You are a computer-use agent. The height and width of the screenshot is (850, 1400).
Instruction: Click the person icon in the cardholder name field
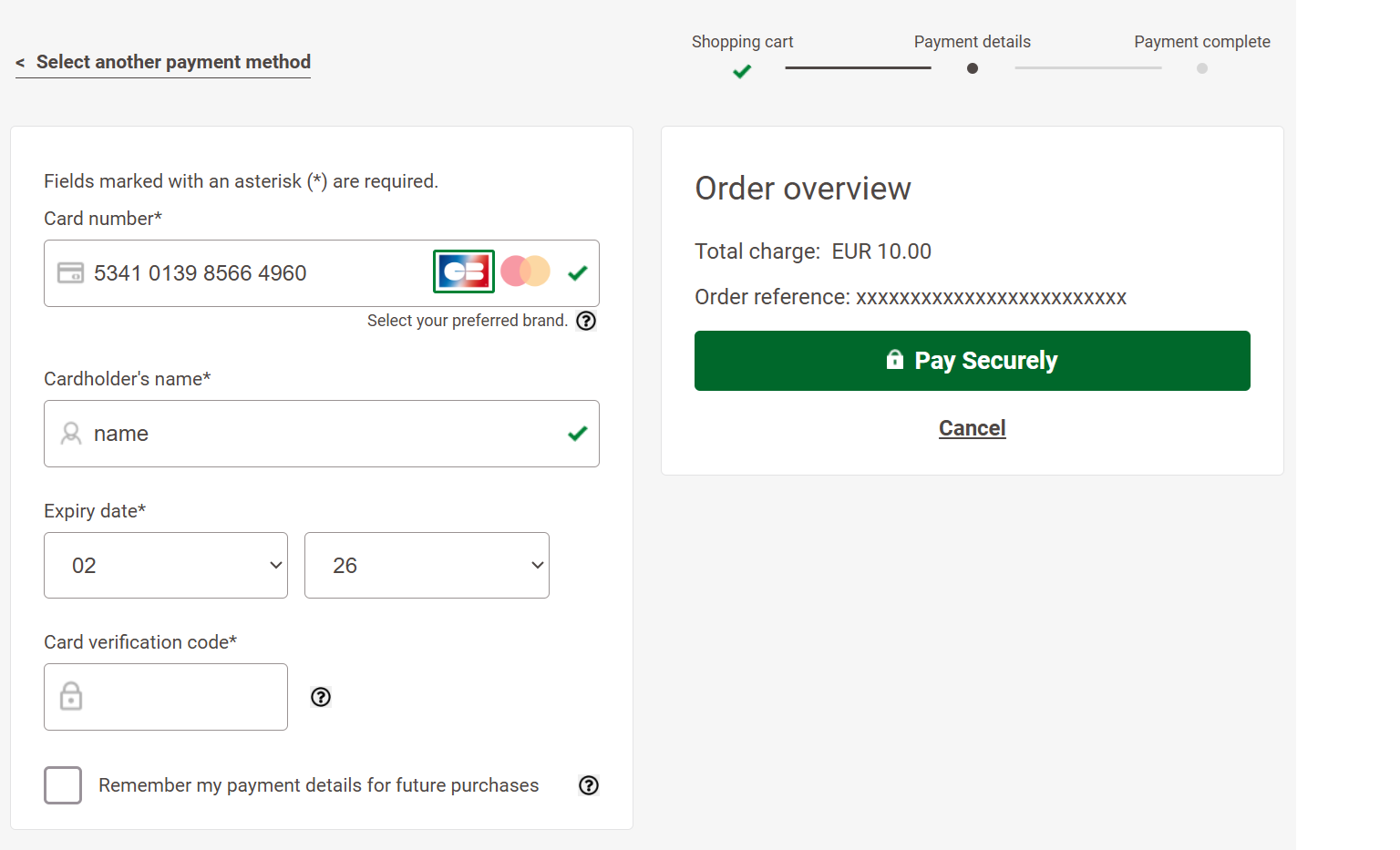click(x=71, y=434)
